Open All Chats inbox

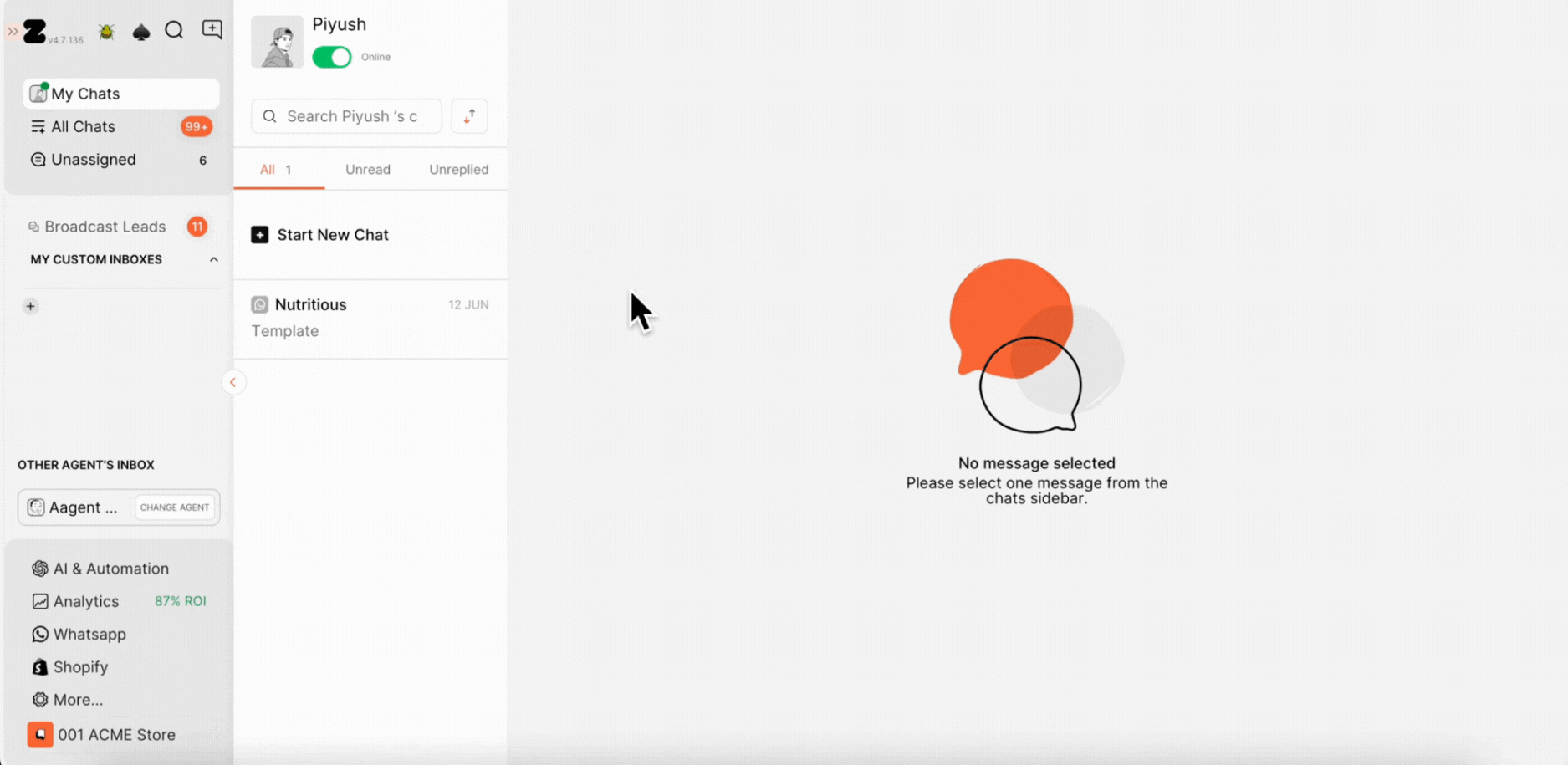(121, 126)
